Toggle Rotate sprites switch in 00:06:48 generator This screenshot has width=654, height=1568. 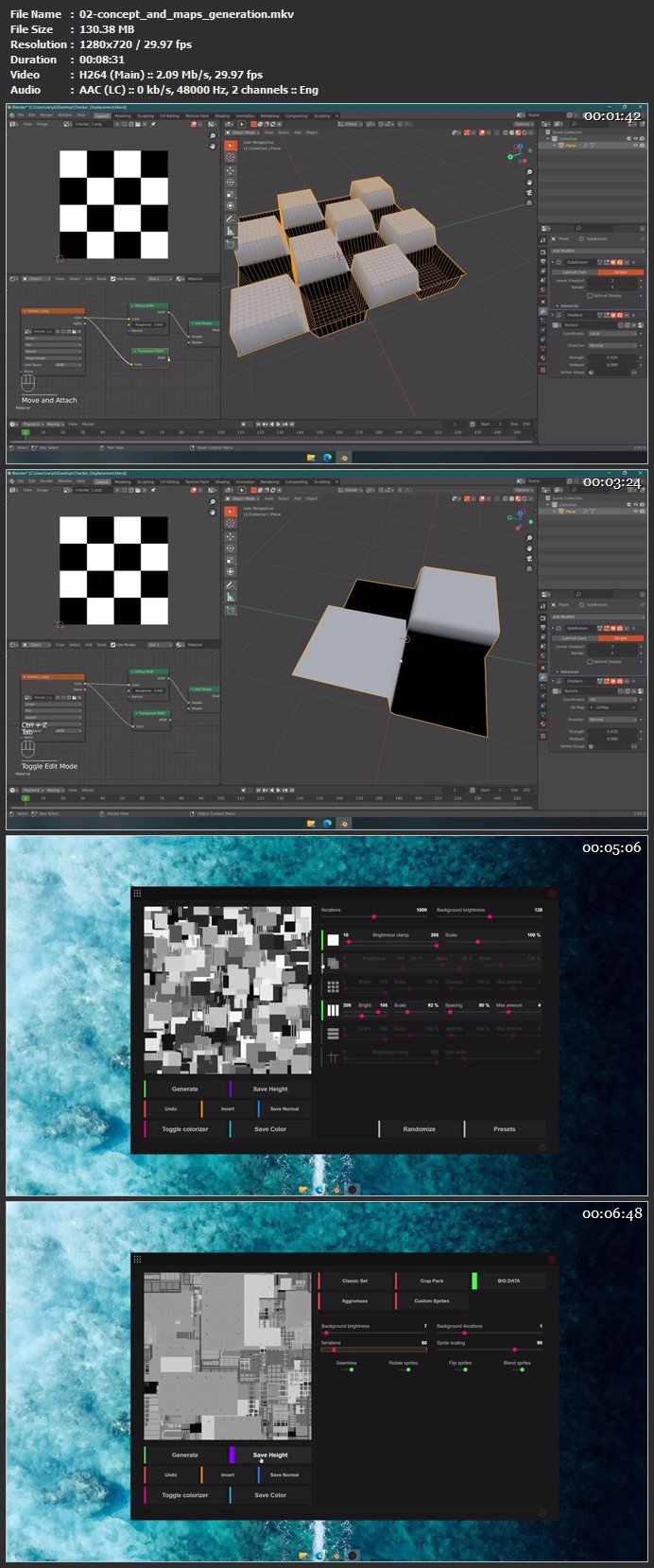click(x=404, y=1369)
